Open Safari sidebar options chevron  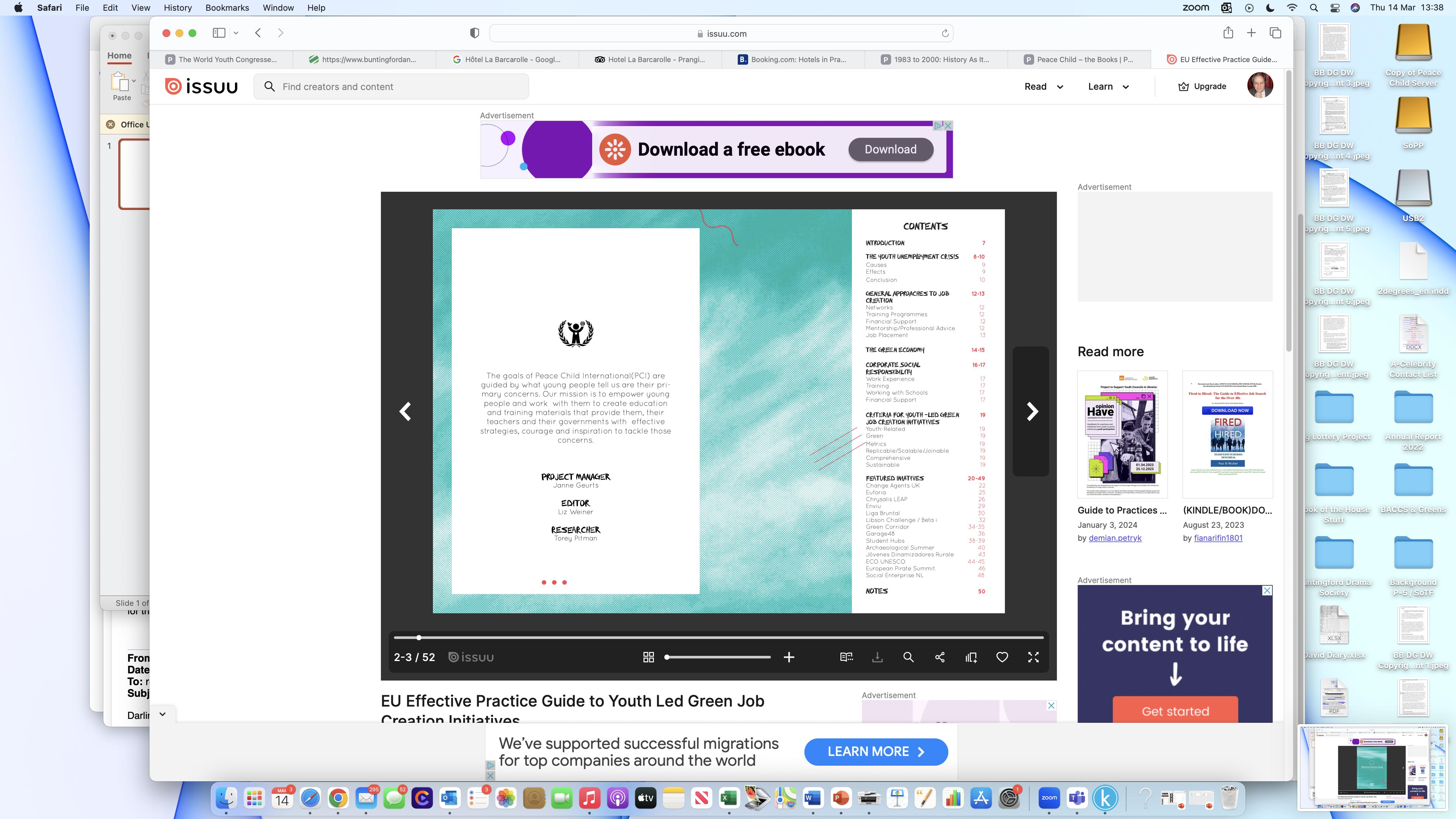236,33
